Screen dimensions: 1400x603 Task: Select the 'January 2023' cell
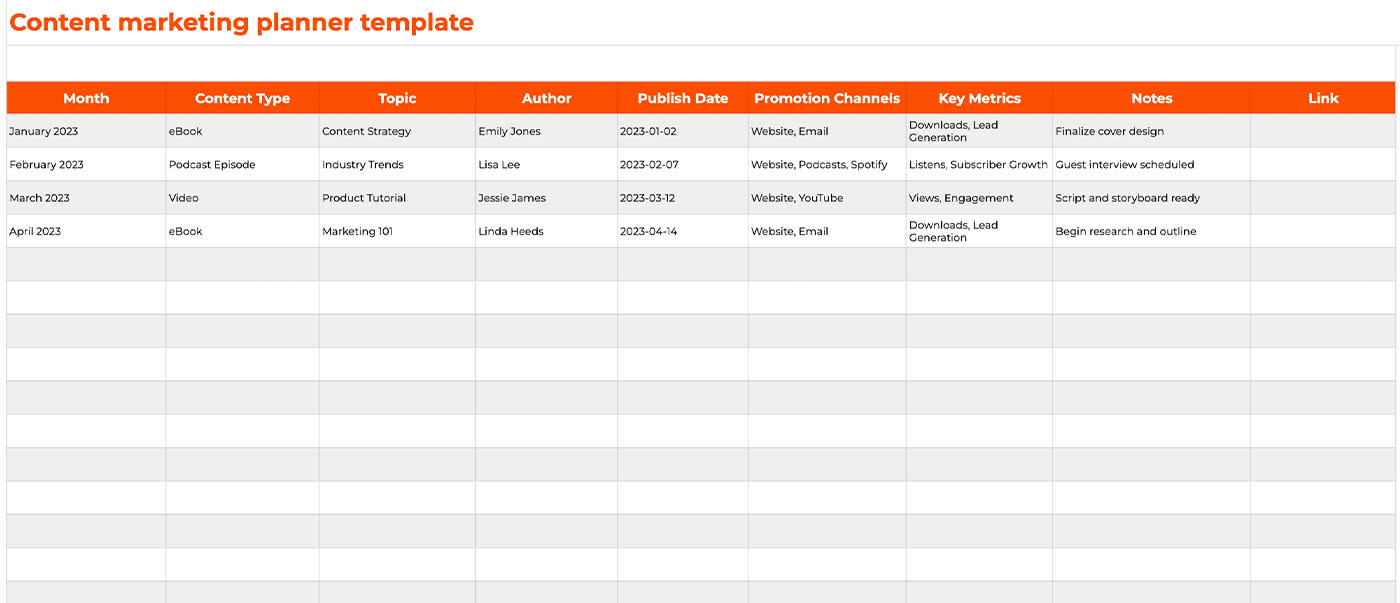pyautogui.click(x=86, y=131)
